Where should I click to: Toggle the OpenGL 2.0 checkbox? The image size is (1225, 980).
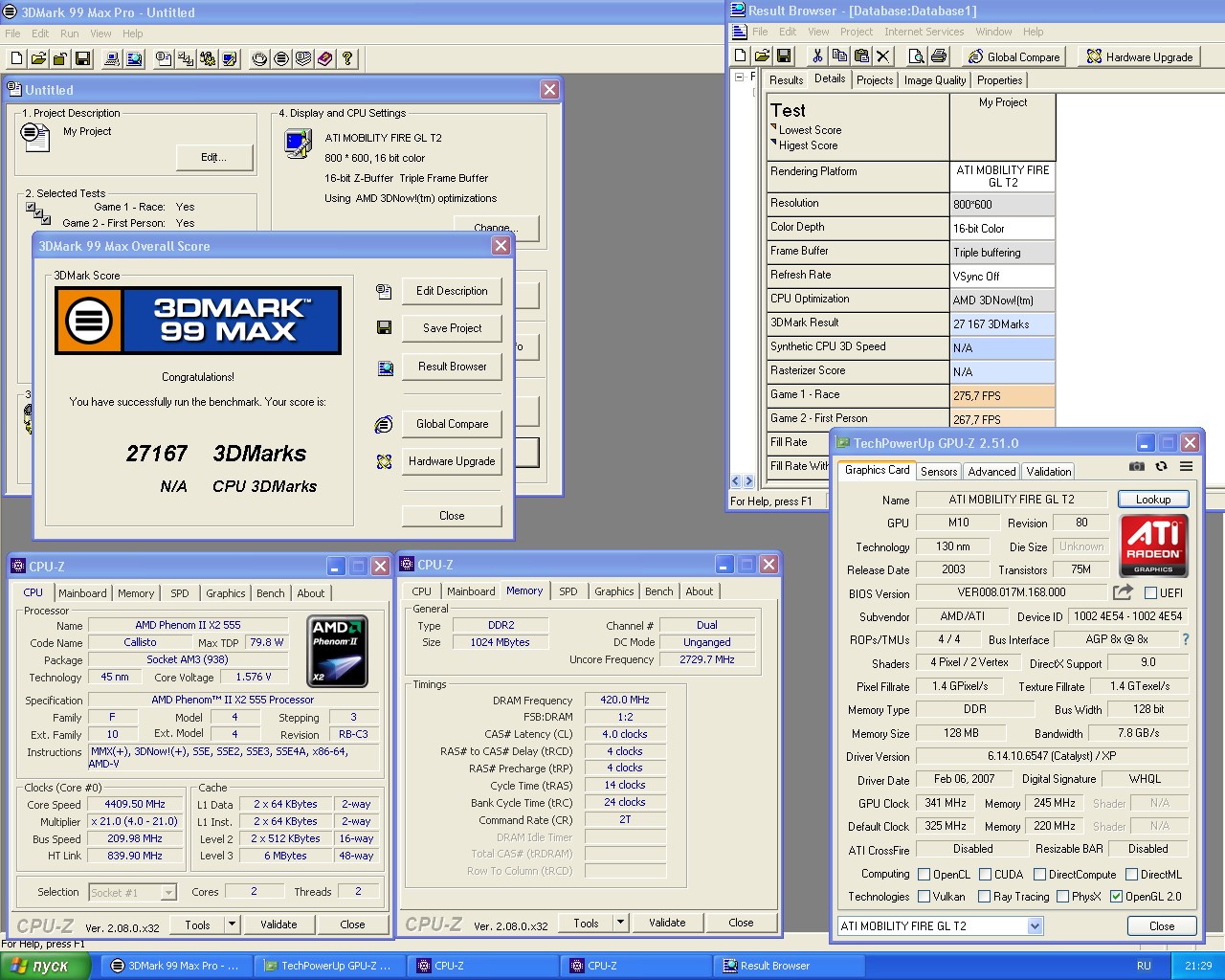1116,897
